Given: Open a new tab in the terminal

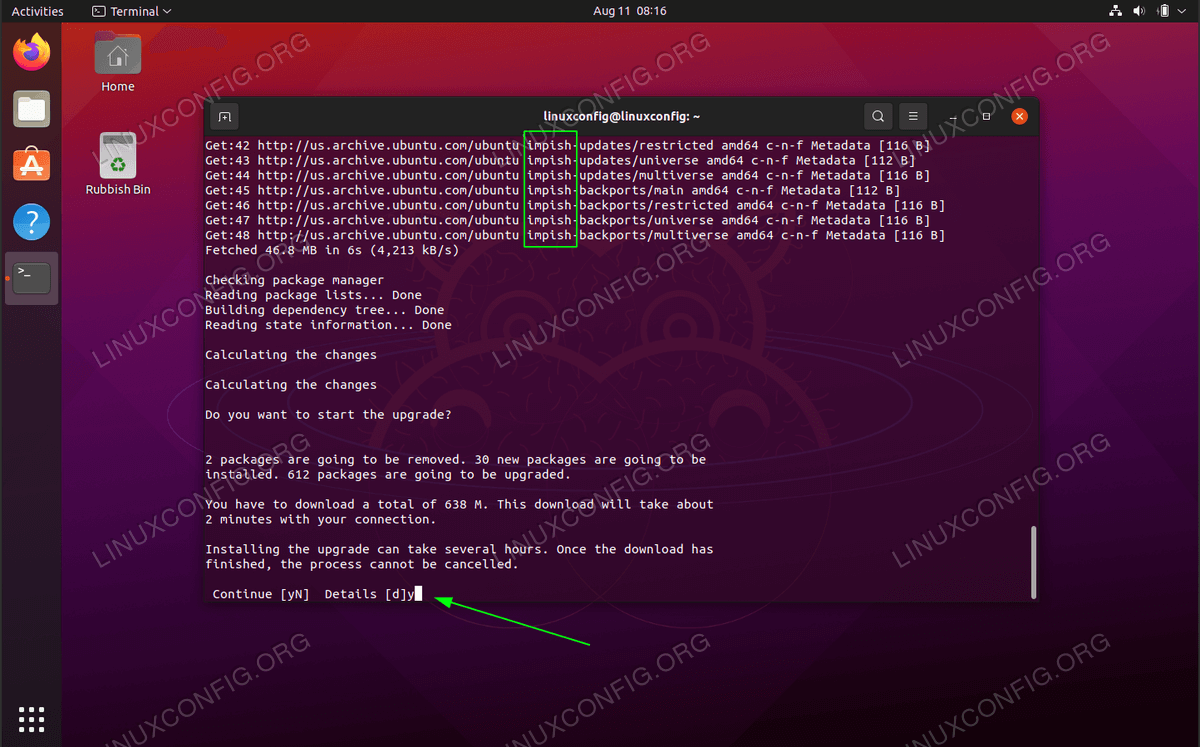Looking at the screenshot, I should tap(224, 117).
